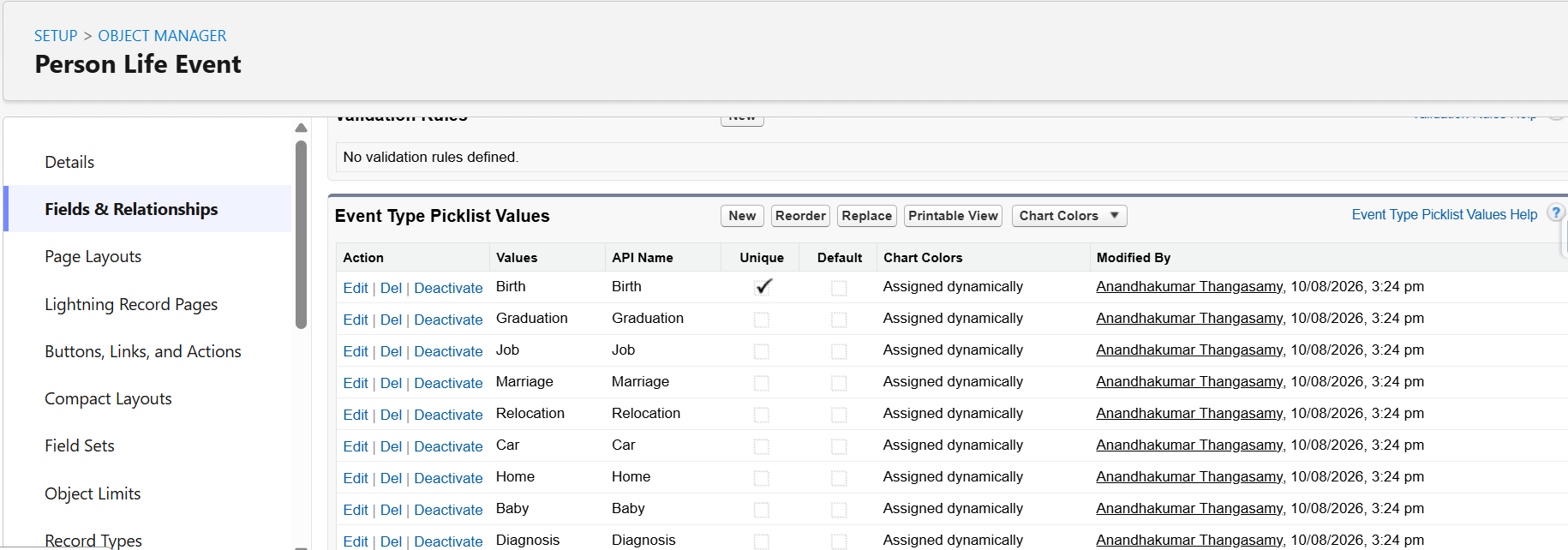The image size is (1568, 550).
Task: Open the Event Type Picklist Values help icon
Action: point(1556,213)
